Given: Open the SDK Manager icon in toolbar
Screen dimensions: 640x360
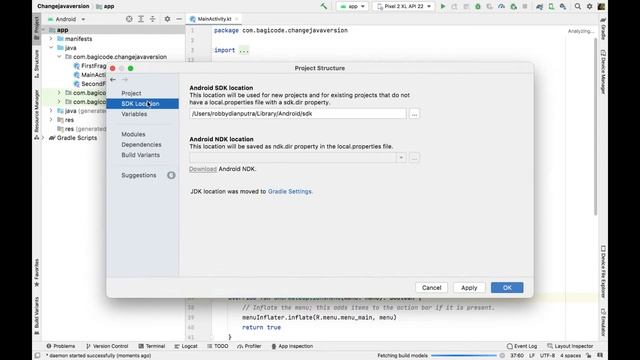Looking at the screenshot, I should (563, 6).
